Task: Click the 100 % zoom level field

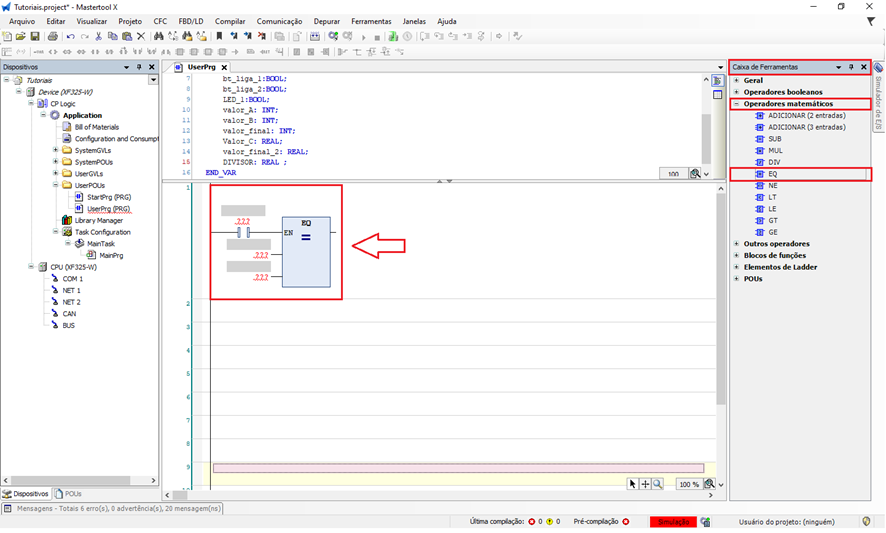Action: pos(689,484)
